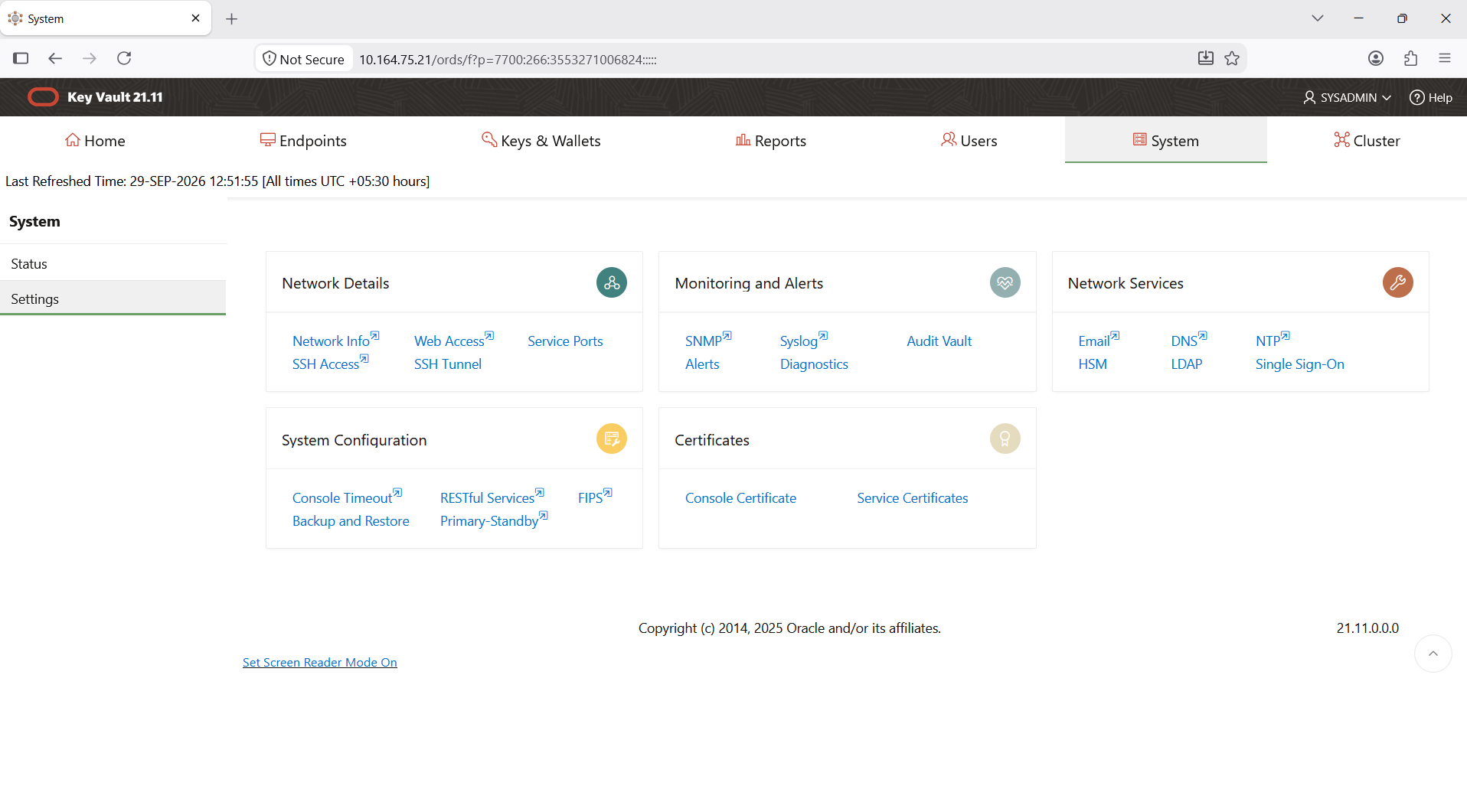Select Settings in the System sidebar
The width and height of the screenshot is (1467, 812).
click(113, 298)
